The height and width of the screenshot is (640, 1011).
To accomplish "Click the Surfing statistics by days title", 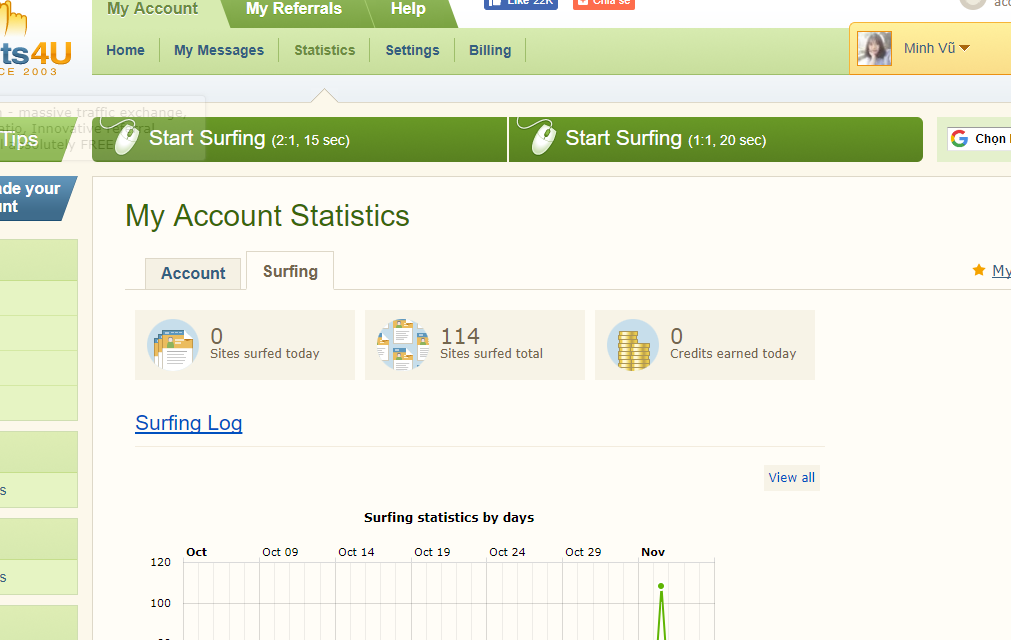I will tap(449, 518).
